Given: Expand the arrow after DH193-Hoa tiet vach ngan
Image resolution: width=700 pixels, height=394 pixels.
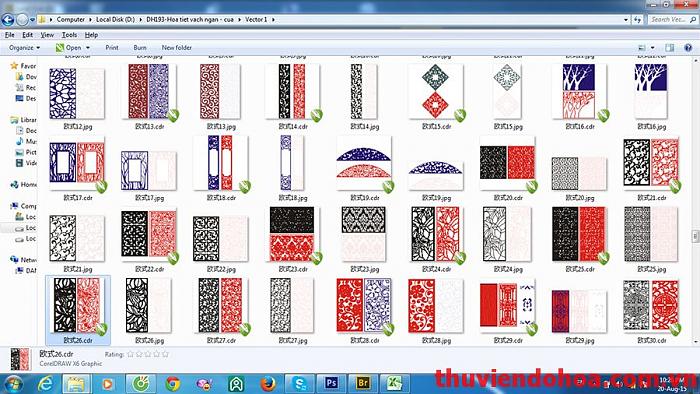Looking at the screenshot, I should click(x=240, y=20).
